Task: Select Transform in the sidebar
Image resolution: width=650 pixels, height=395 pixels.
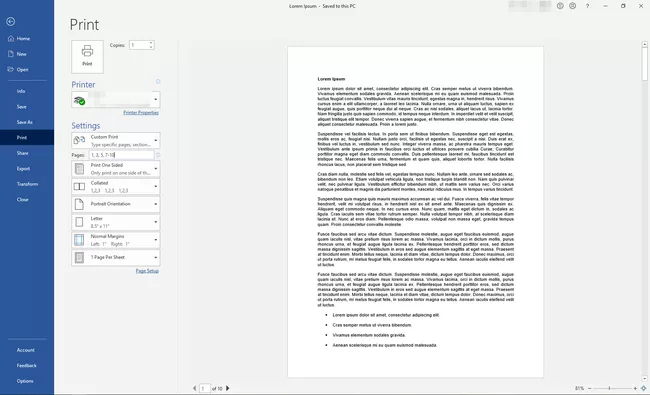Action: point(27,184)
